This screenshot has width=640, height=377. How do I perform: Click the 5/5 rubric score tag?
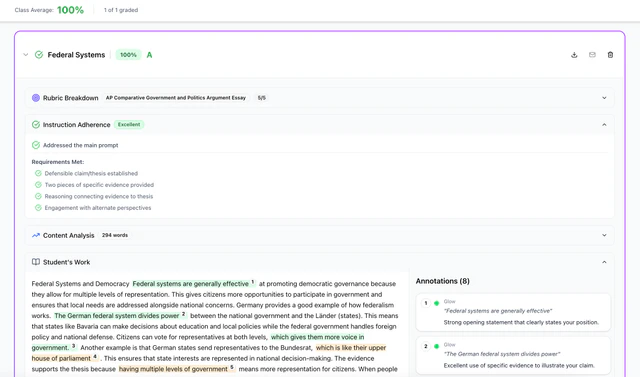coord(262,98)
